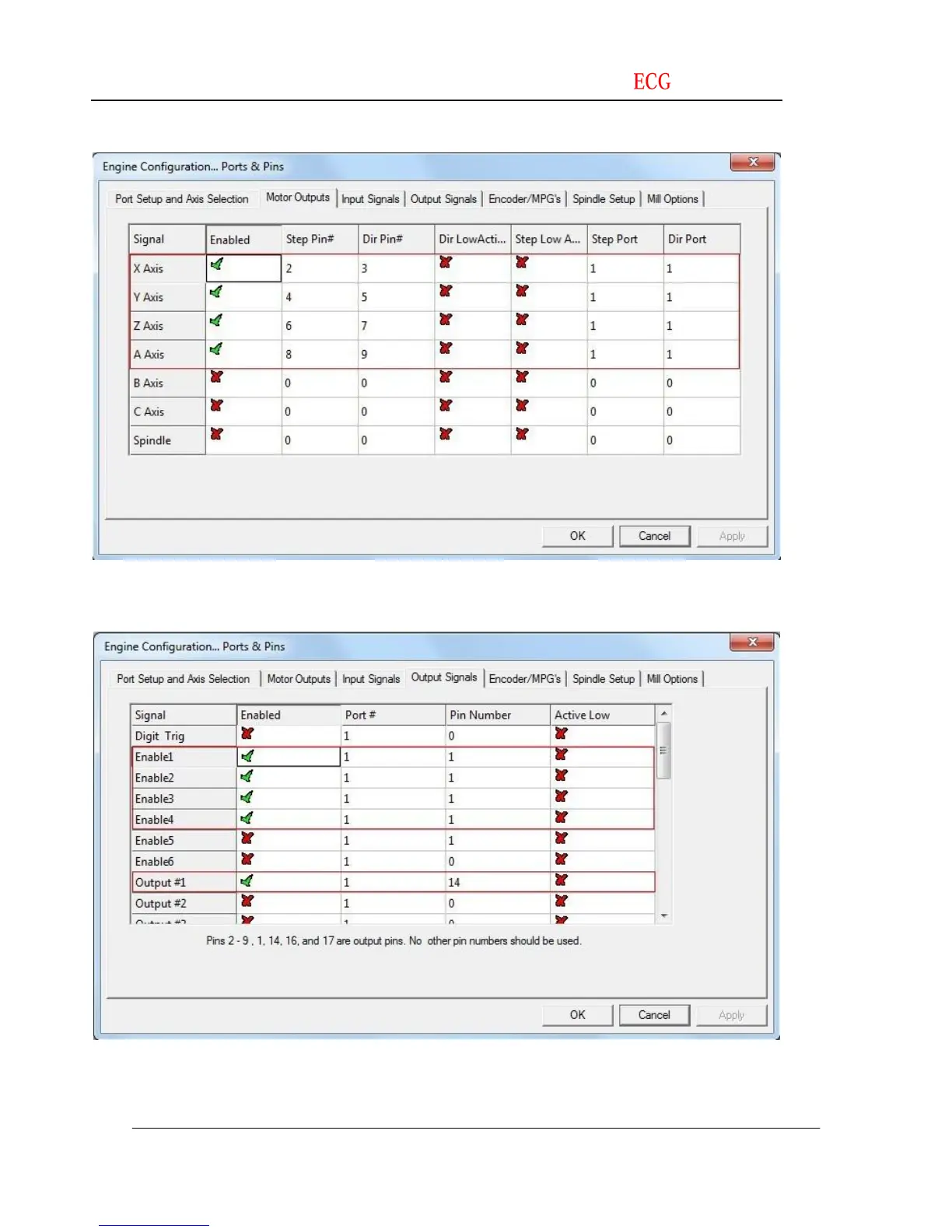Close the lower Engine Configuration dialog

pyautogui.click(x=752, y=642)
